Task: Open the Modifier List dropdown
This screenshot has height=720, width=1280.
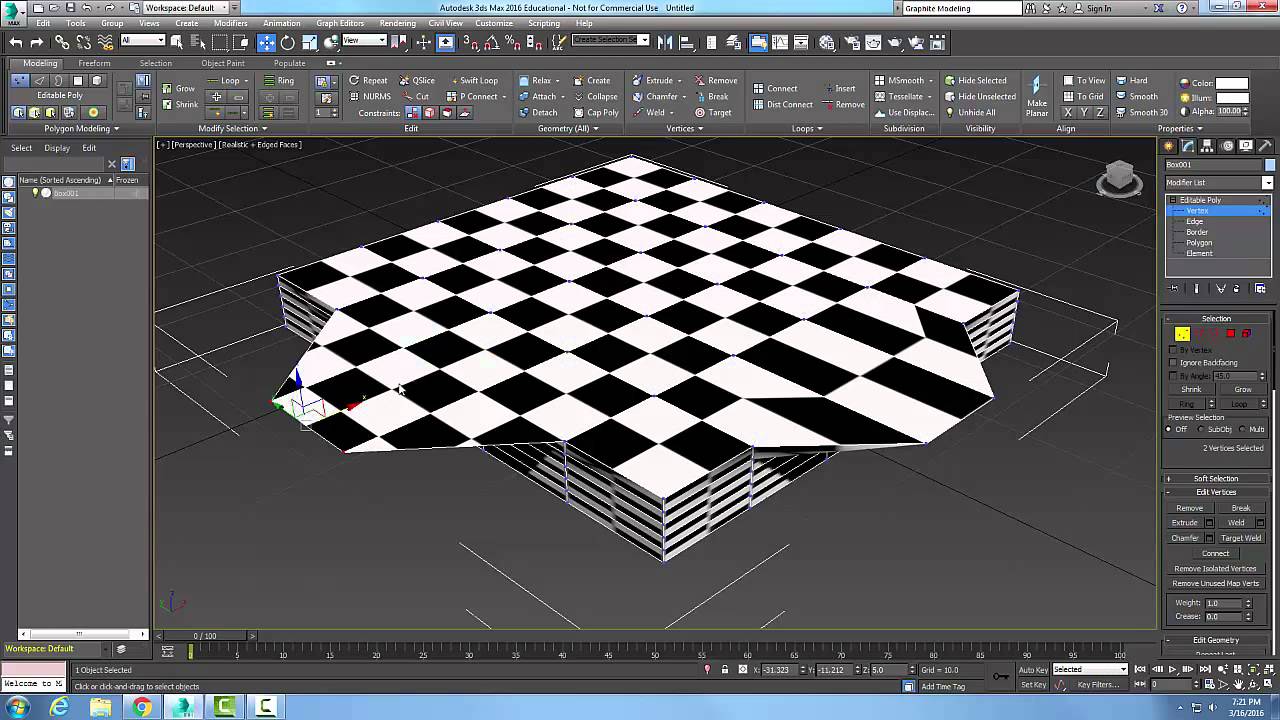Action: [1267, 183]
